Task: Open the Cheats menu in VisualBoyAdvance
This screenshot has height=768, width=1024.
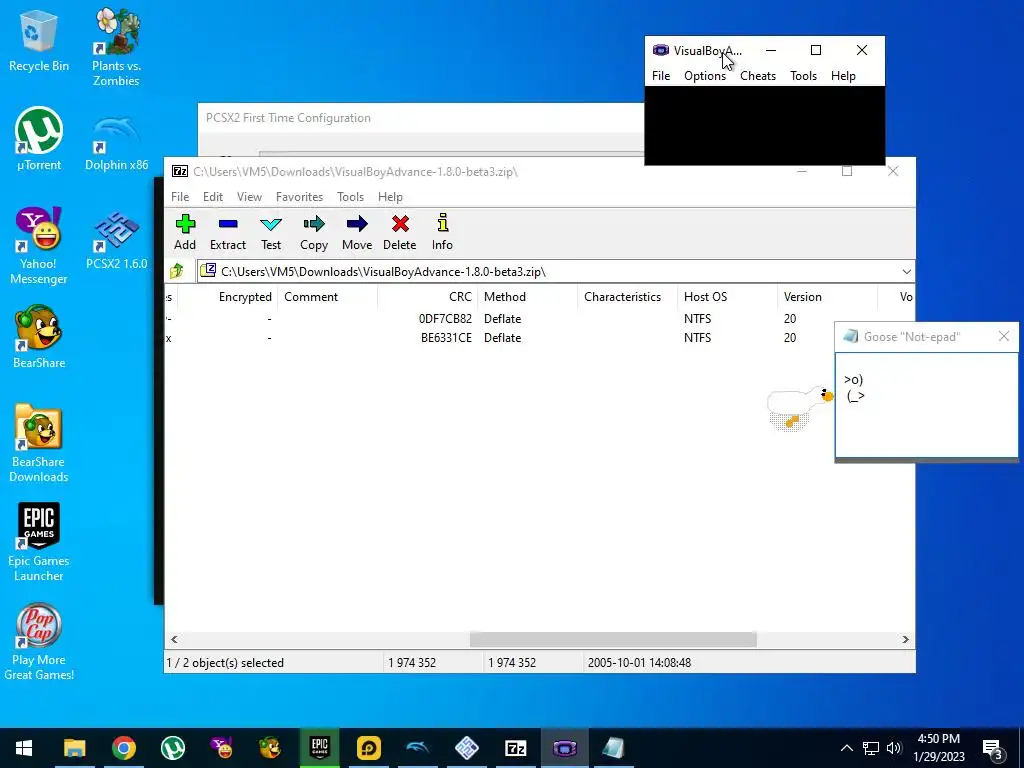Action: (x=758, y=76)
